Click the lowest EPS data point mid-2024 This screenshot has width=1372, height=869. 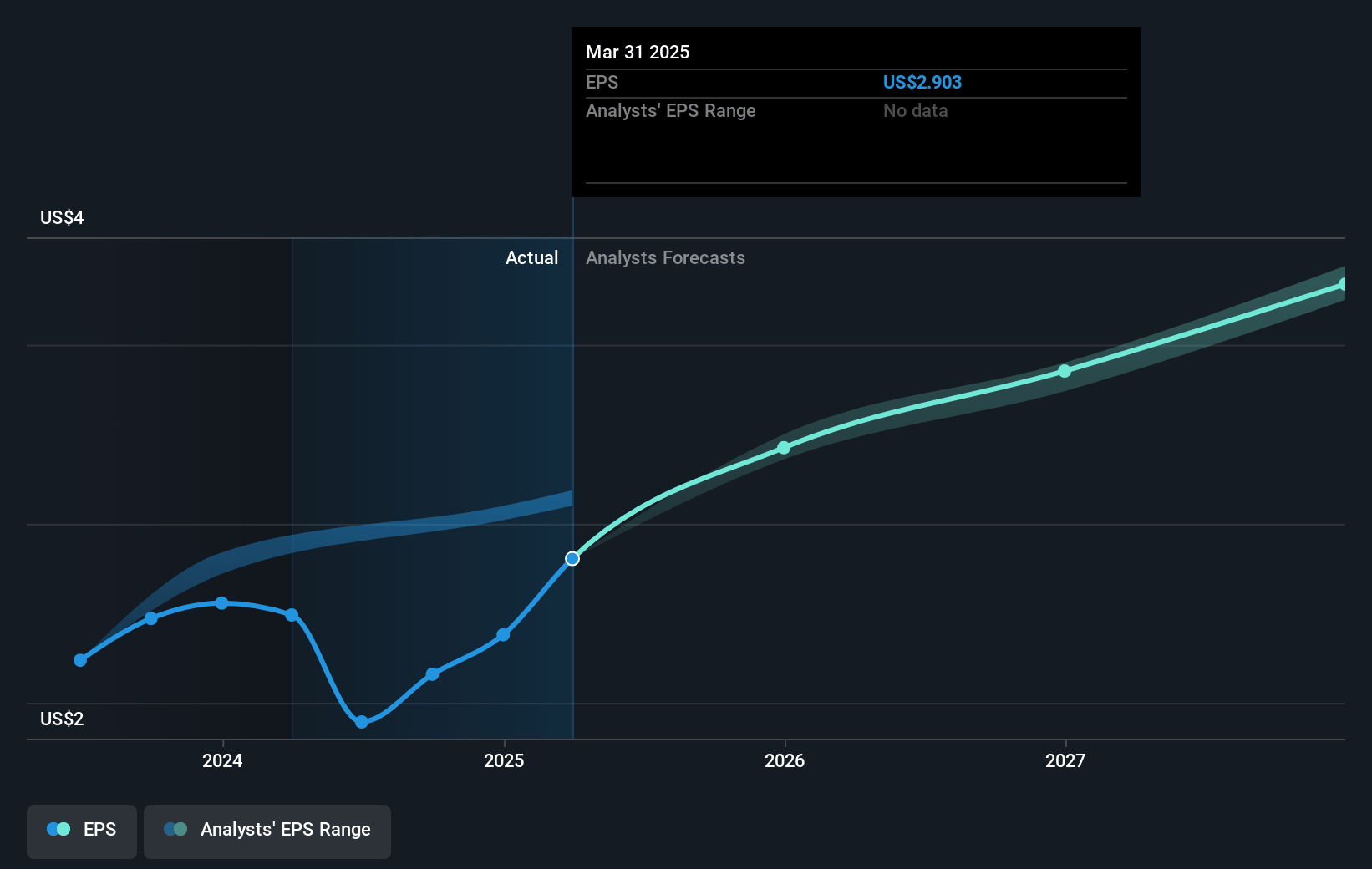point(362,722)
